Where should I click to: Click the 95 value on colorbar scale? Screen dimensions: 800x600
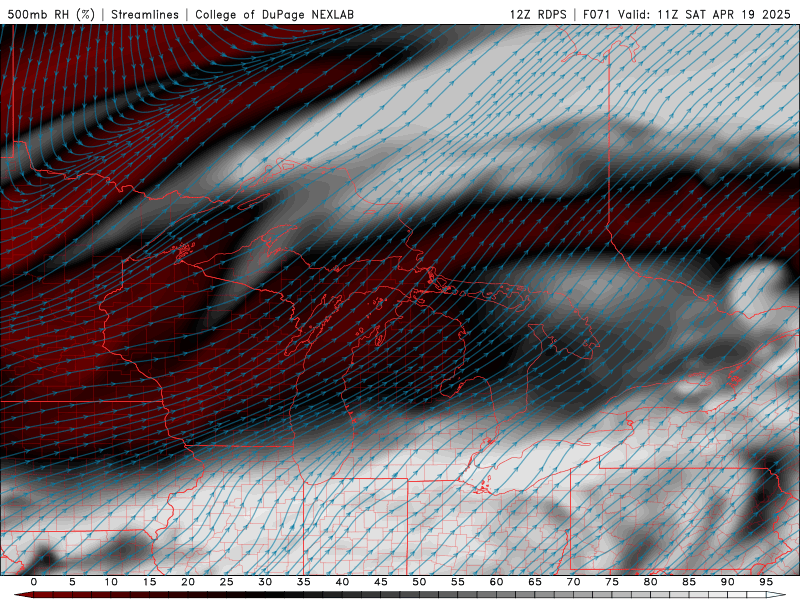[x=766, y=582]
